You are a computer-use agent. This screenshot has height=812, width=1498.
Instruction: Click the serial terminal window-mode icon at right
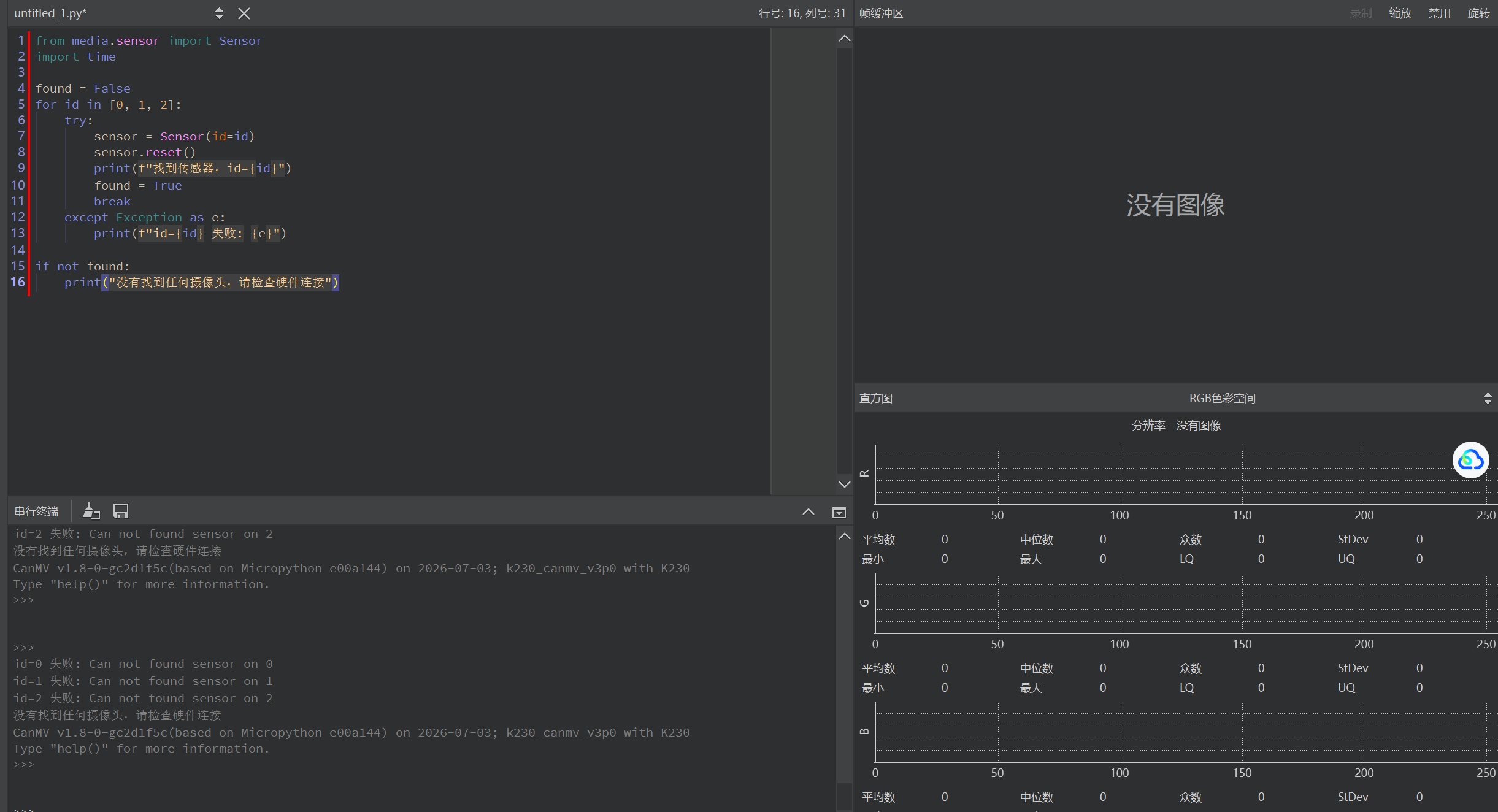(x=839, y=512)
